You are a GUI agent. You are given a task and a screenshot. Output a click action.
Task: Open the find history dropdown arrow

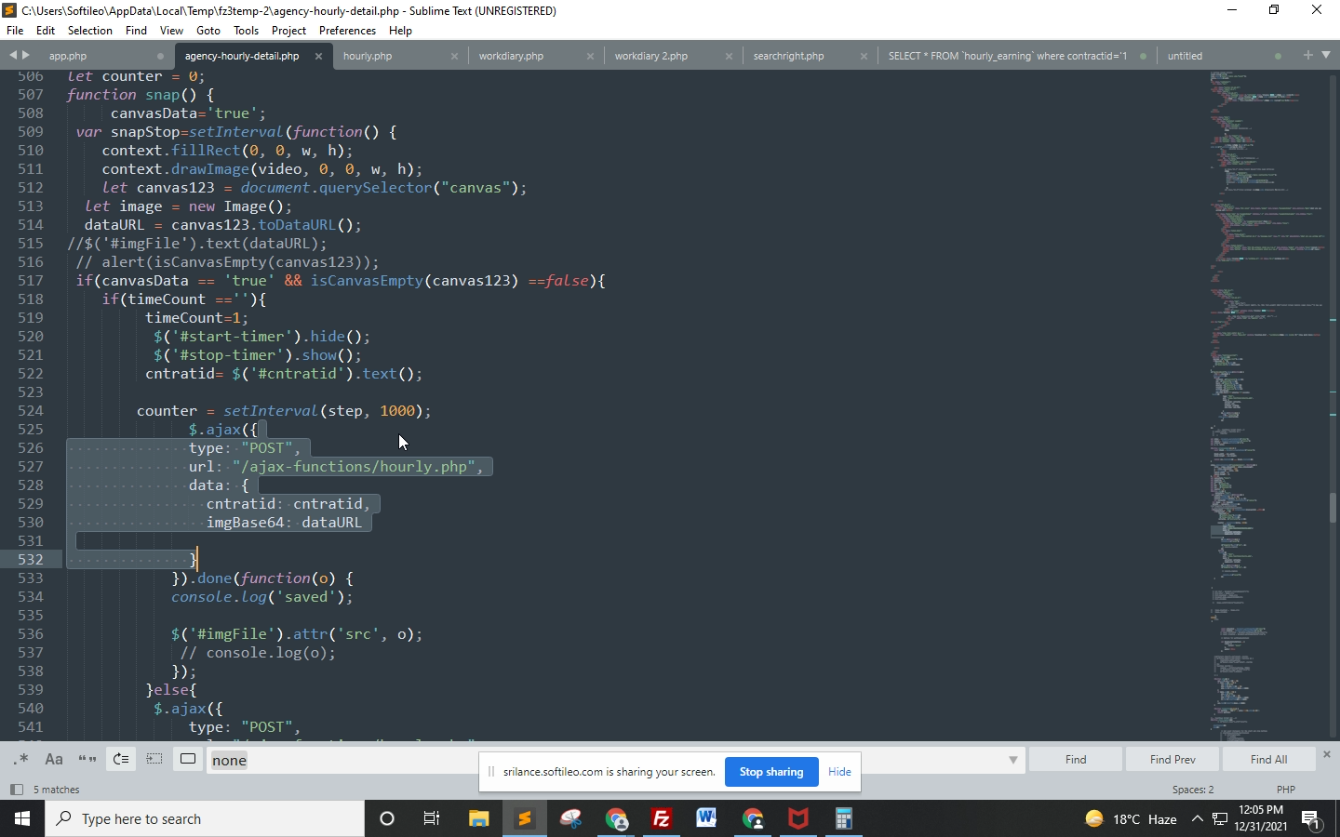point(1013,760)
